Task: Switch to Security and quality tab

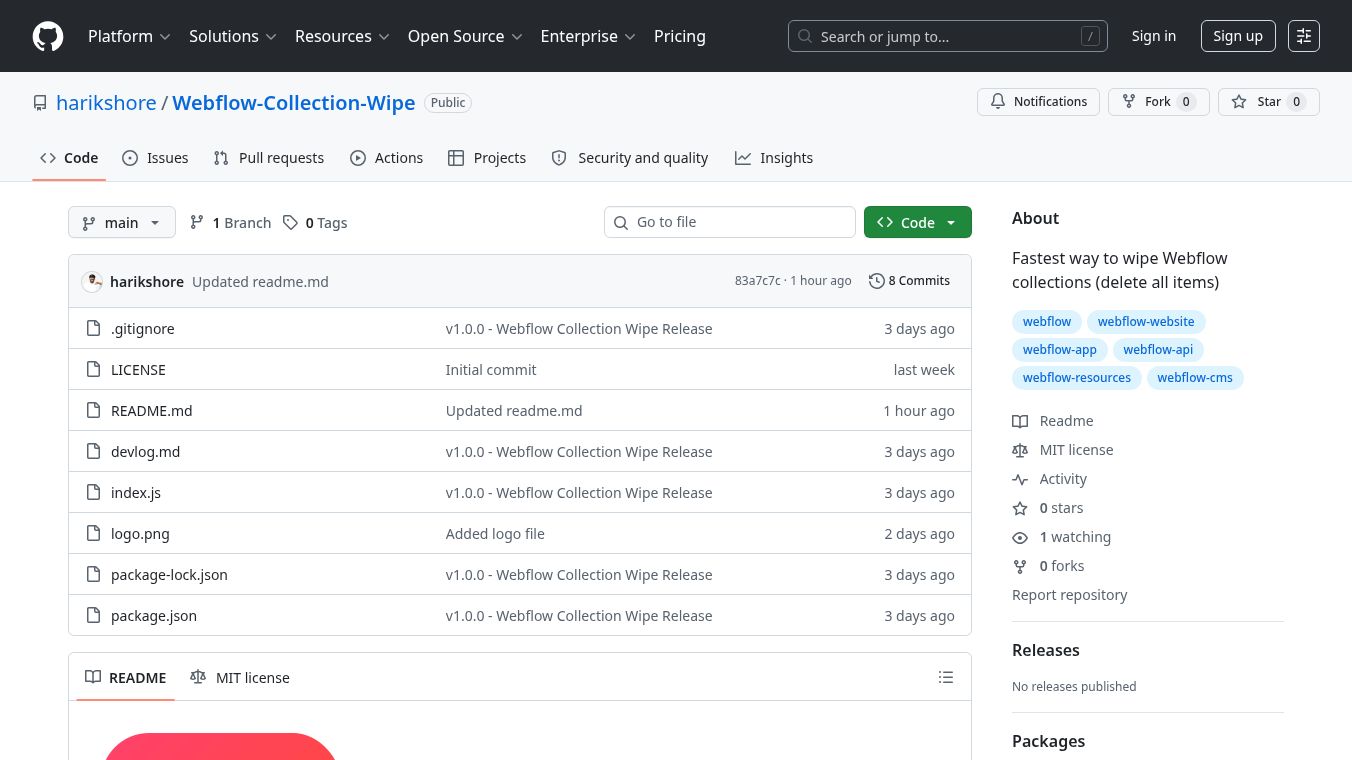Action: (x=630, y=158)
